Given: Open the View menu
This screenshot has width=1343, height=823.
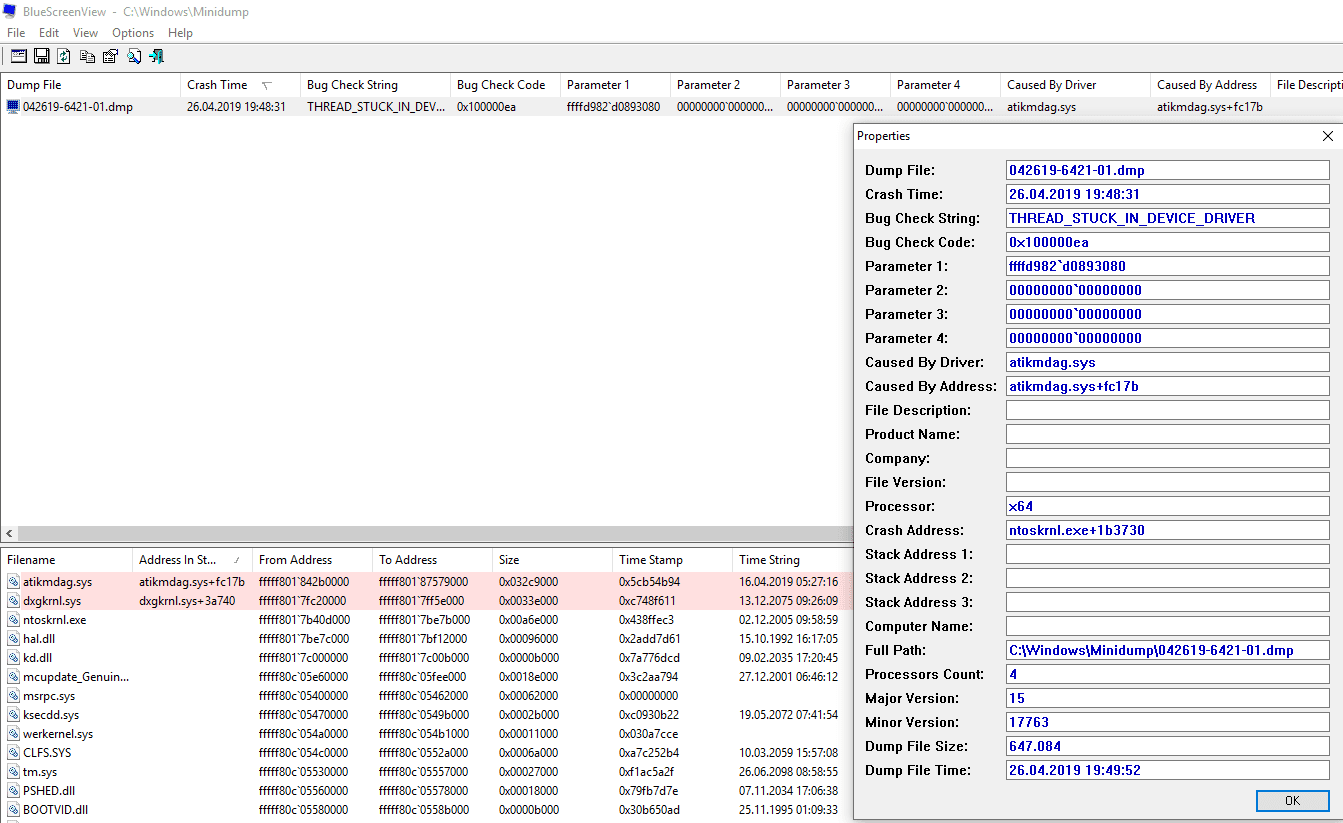Looking at the screenshot, I should [86, 33].
